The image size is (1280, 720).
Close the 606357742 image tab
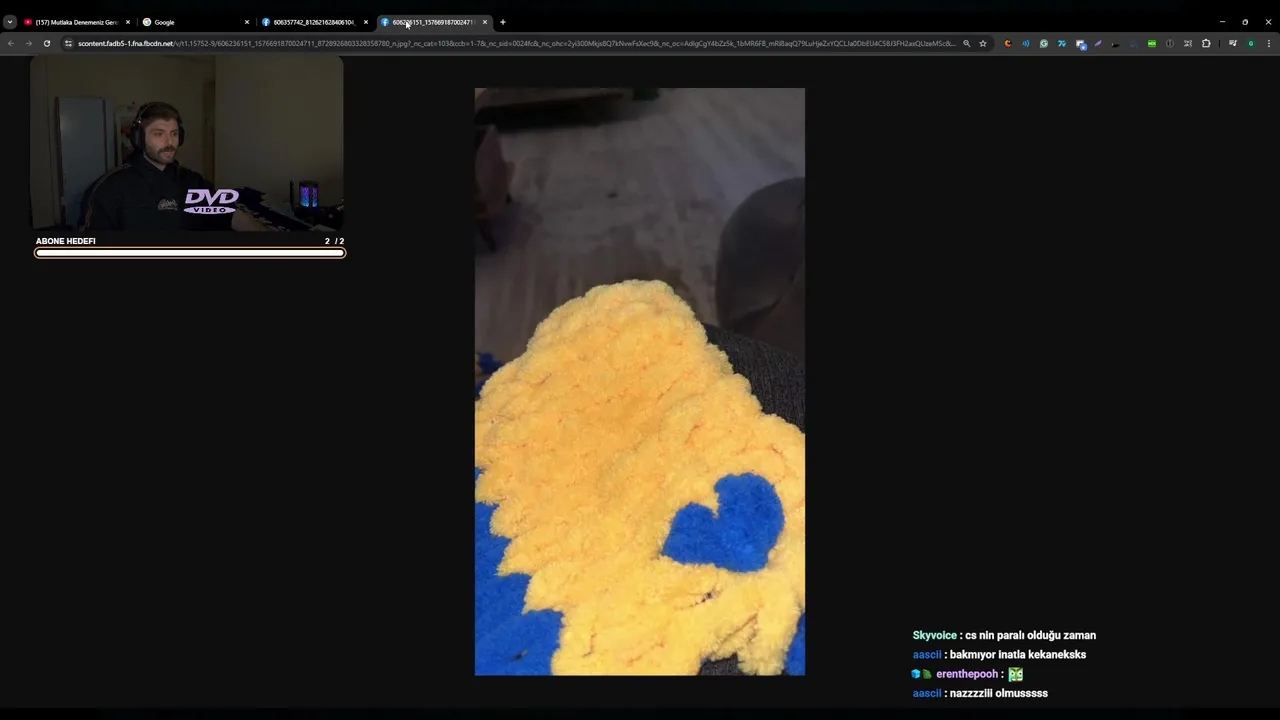tap(366, 22)
